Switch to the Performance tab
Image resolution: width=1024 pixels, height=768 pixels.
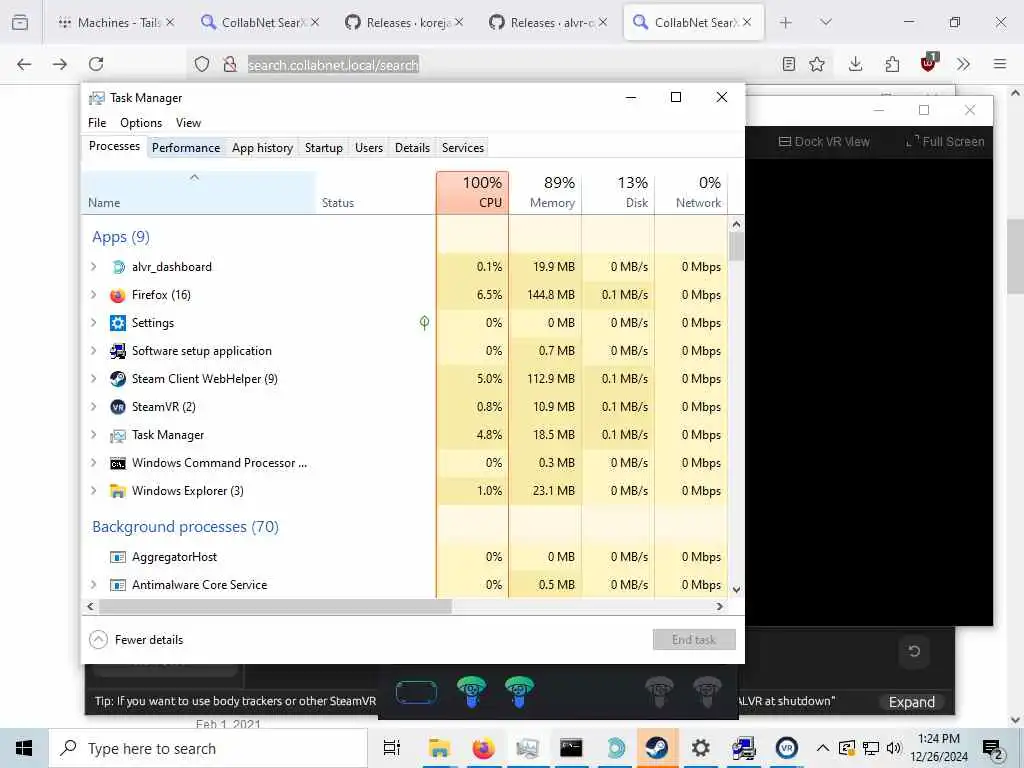[186, 148]
